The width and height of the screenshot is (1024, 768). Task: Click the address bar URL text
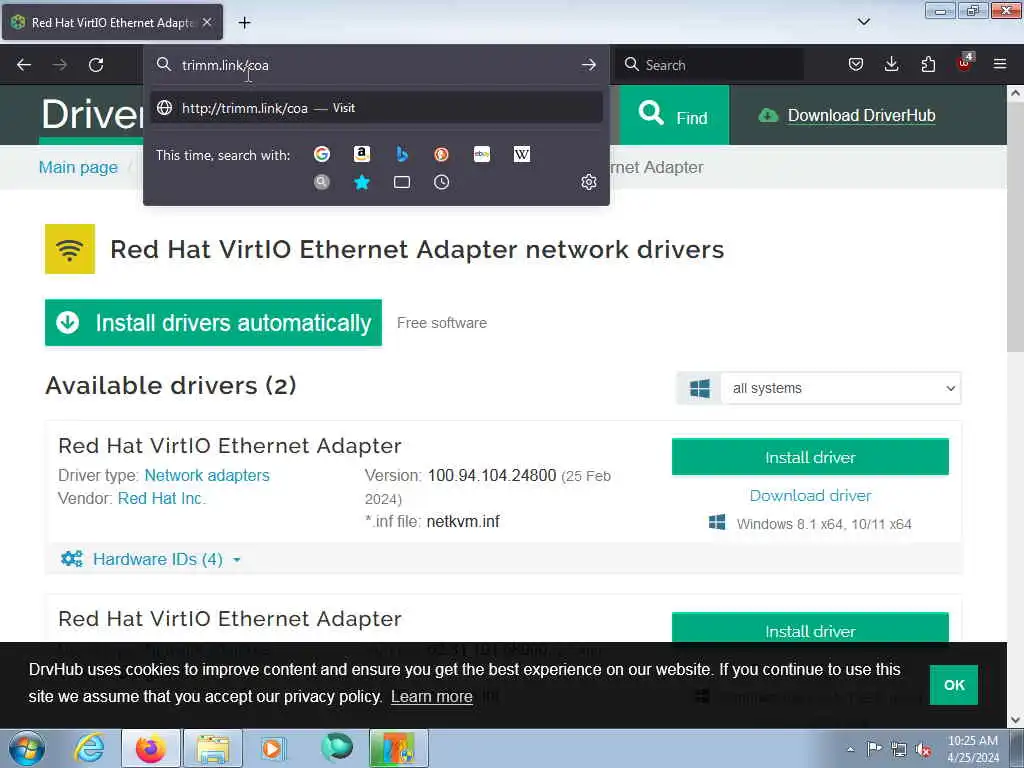coord(225,65)
